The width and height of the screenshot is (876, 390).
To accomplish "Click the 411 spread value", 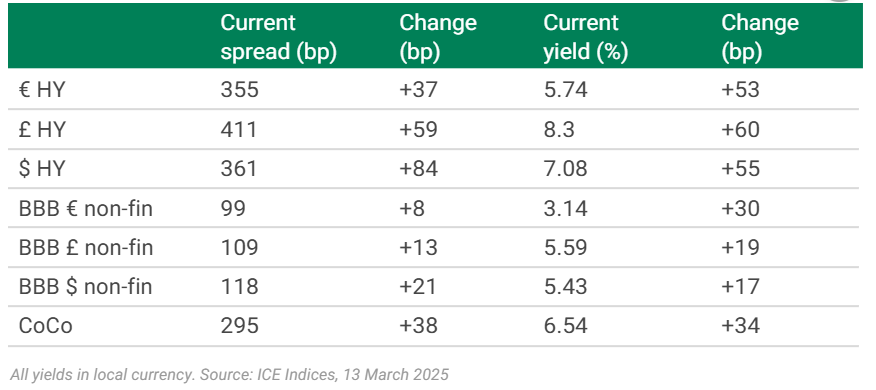I will click(x=239, y=129).
